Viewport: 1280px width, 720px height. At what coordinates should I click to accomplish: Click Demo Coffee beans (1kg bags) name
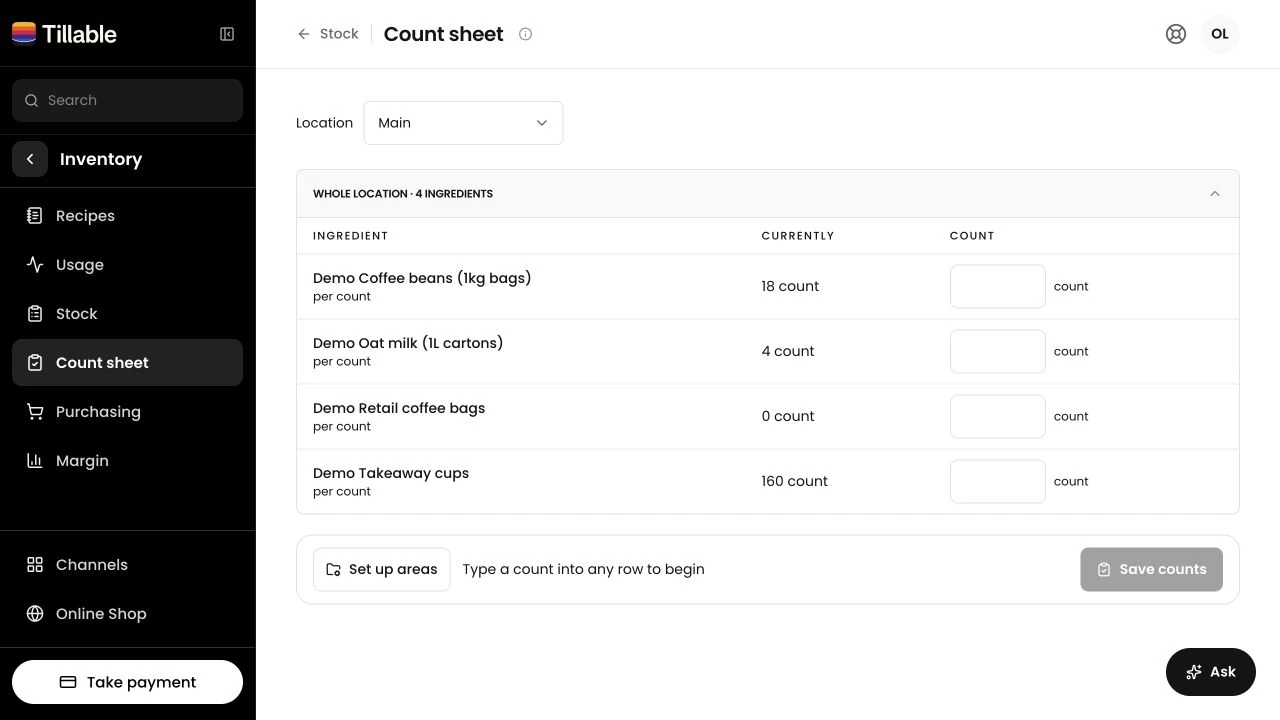tap(422, 278)
